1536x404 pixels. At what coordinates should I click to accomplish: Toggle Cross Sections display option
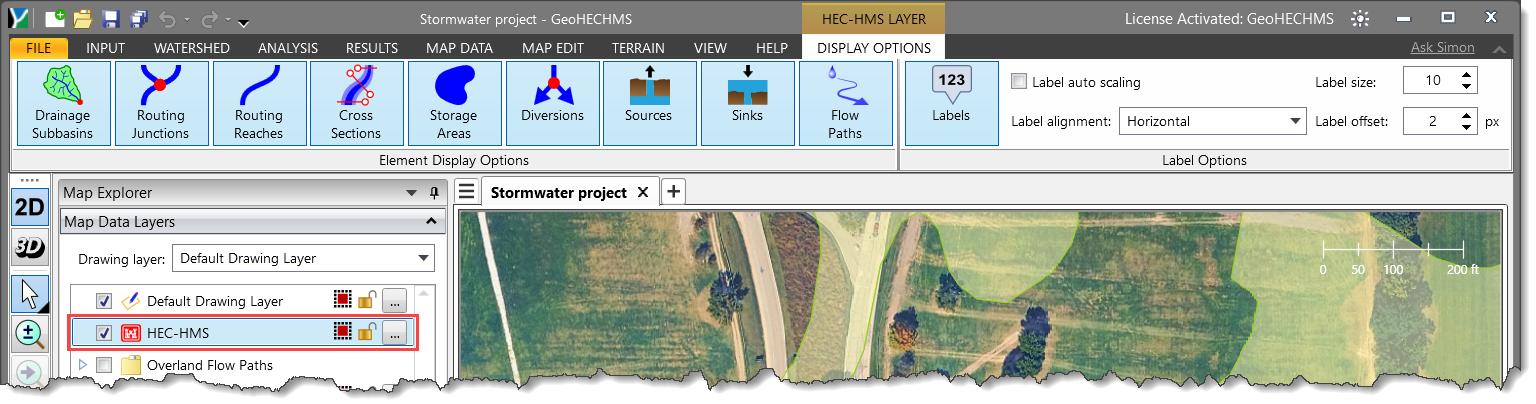click(x=356, y=104)
